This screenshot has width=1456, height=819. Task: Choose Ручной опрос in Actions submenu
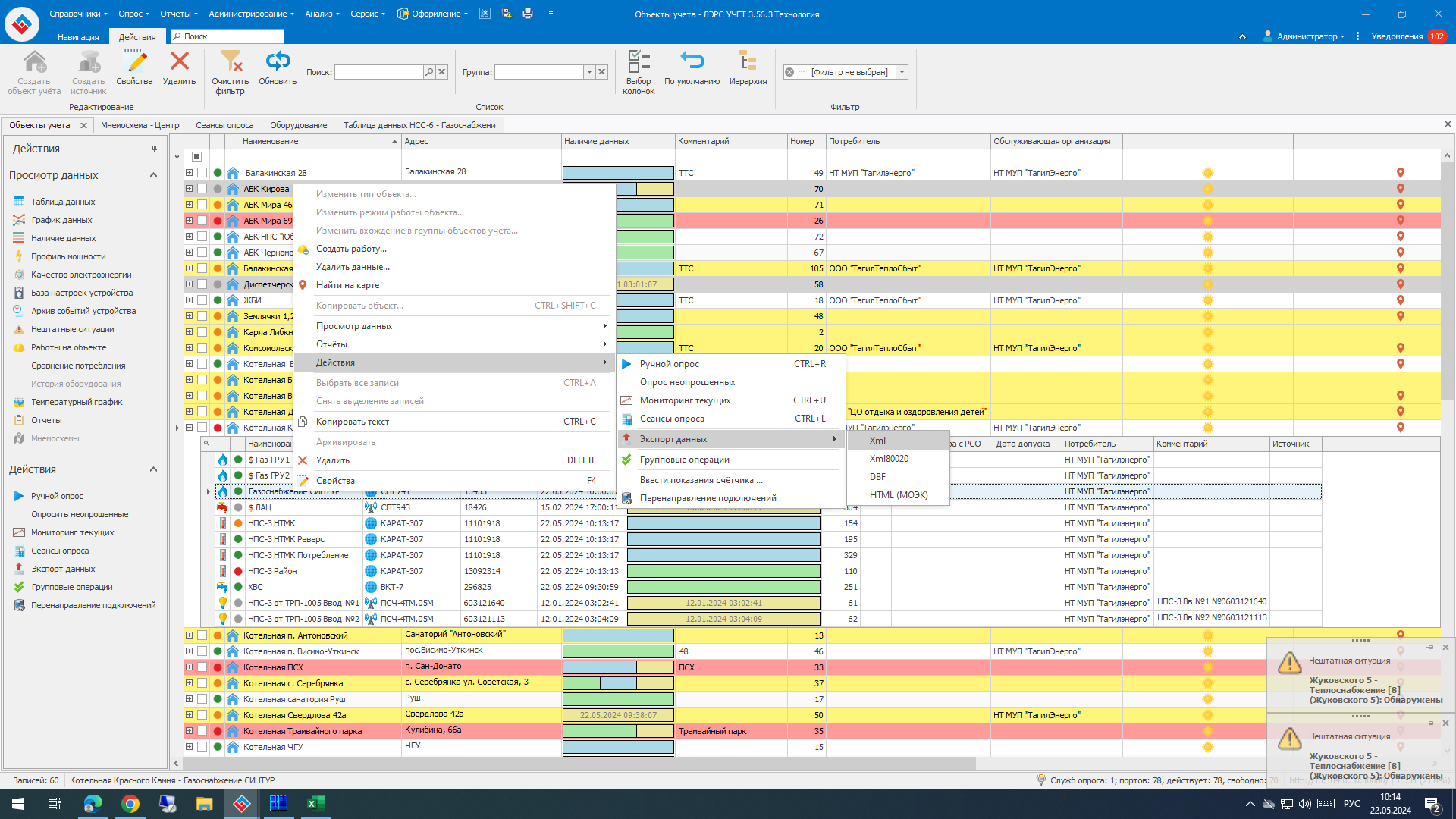click(x=669, y=364)
